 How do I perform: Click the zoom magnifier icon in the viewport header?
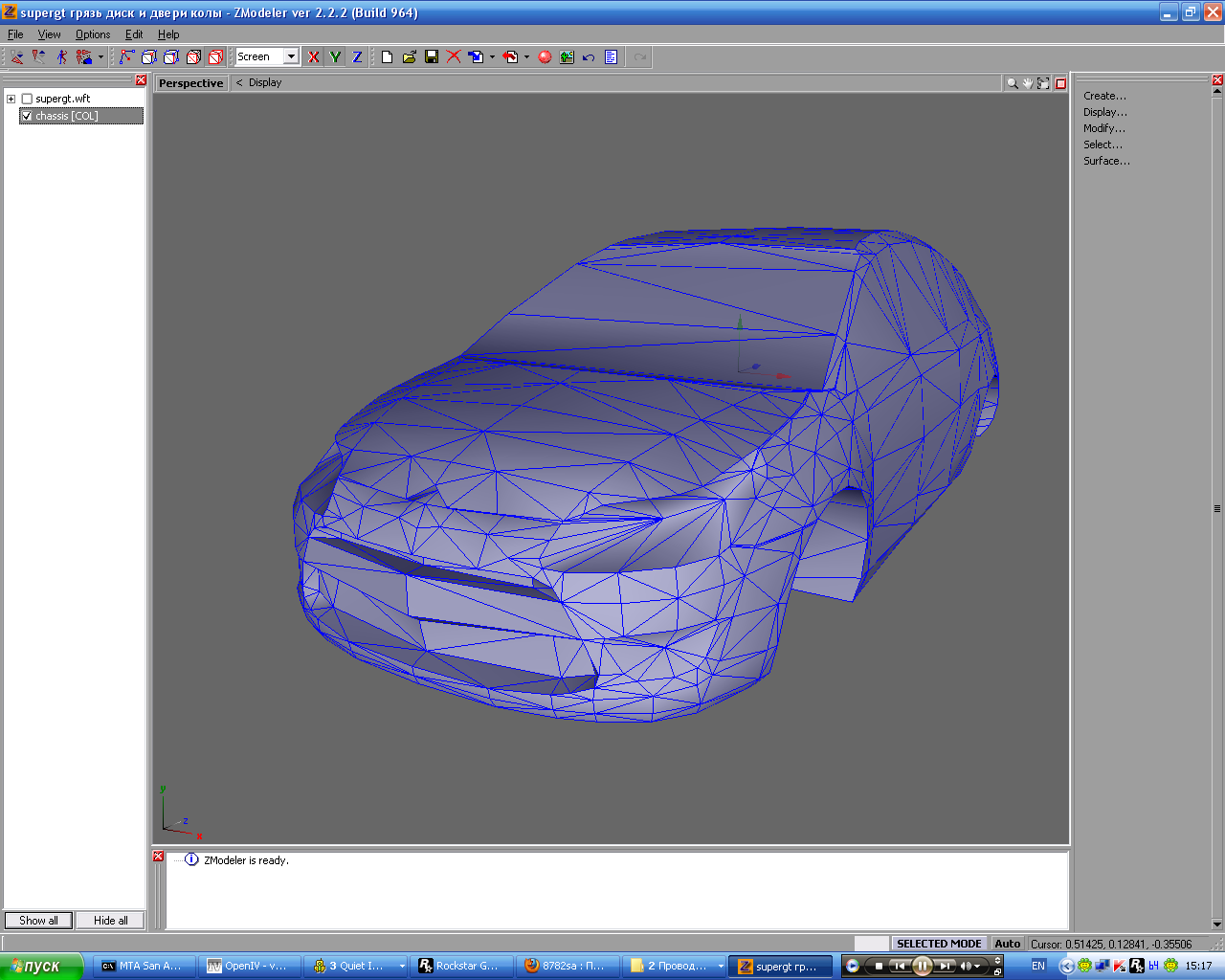pos(1012,83)
